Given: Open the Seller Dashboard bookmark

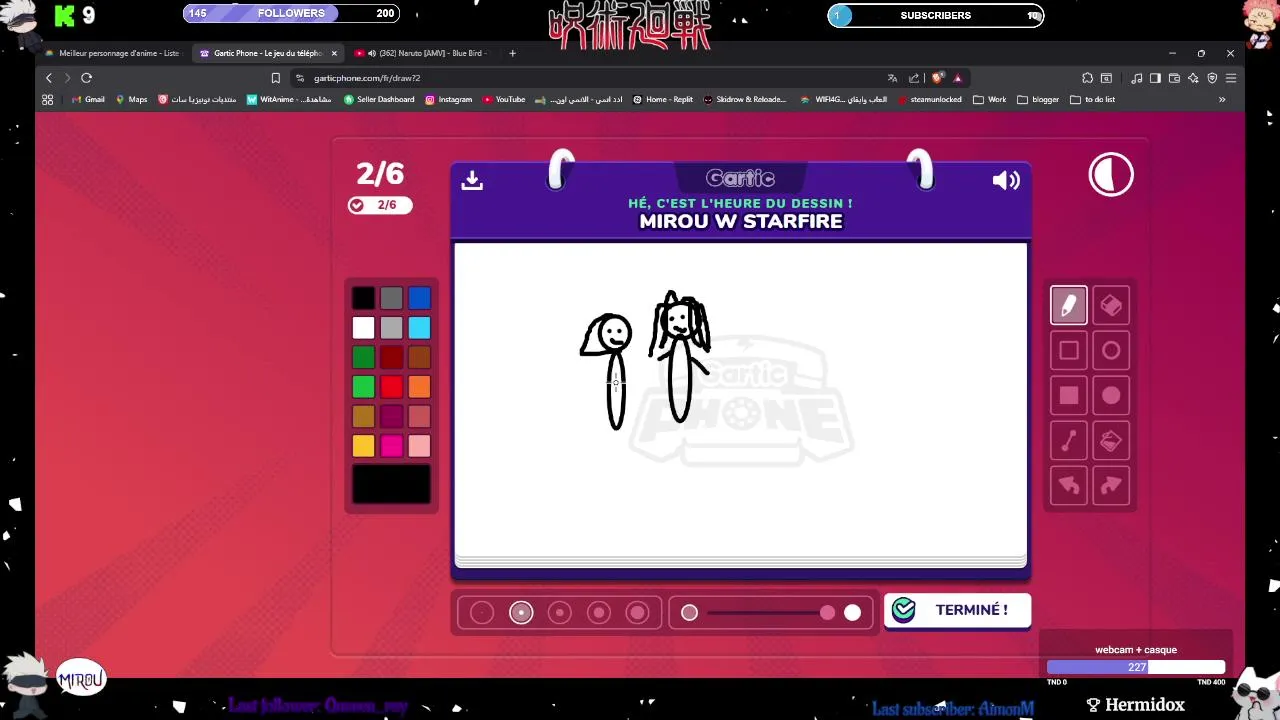Looking at the screenshot, I should pos(379,100).
